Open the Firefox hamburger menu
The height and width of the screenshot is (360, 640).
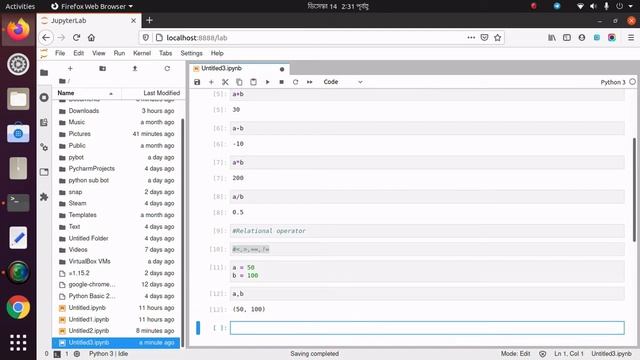click(x=631, y=38)
